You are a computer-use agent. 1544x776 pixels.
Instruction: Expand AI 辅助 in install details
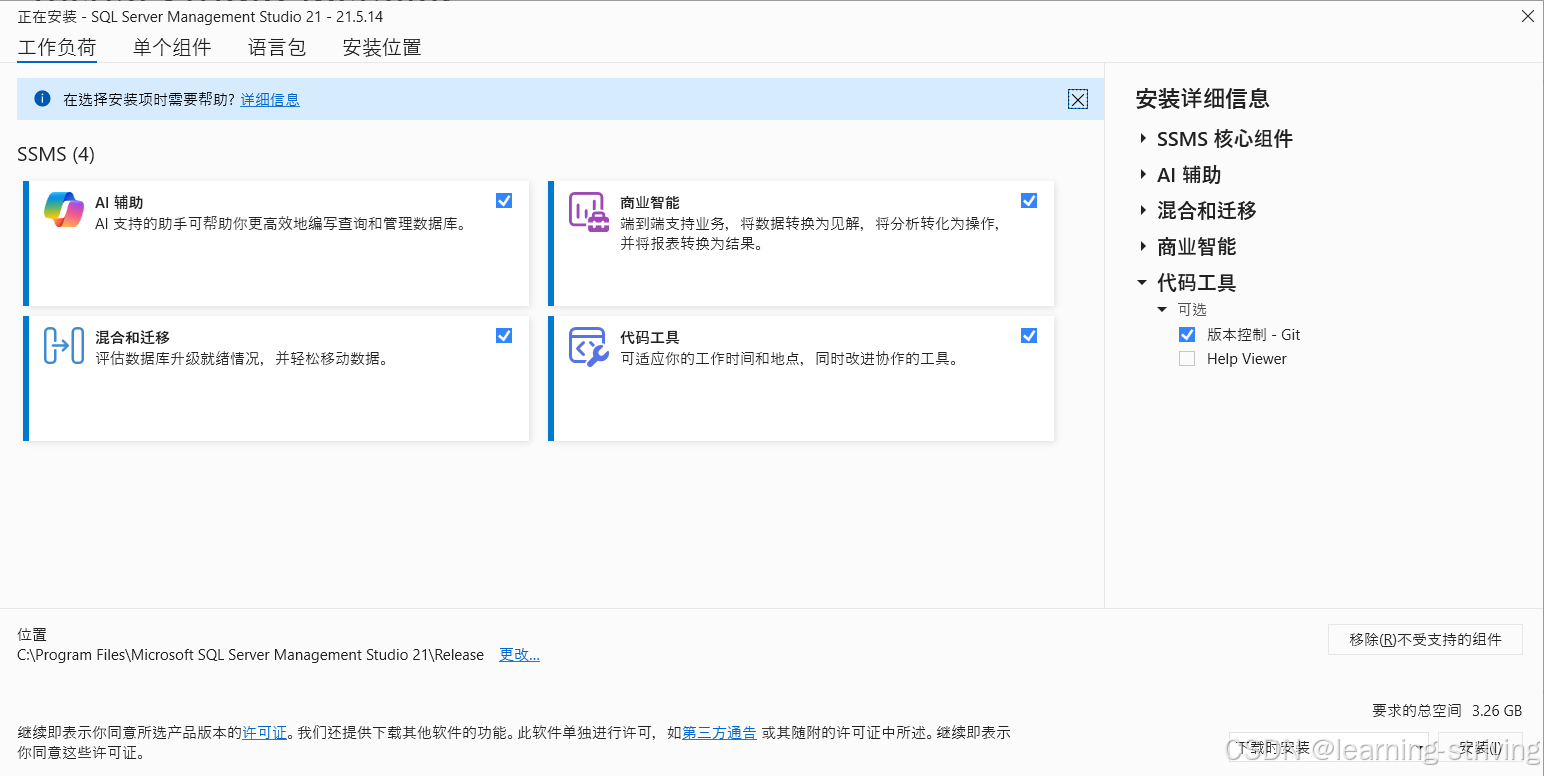point(1143,175)
